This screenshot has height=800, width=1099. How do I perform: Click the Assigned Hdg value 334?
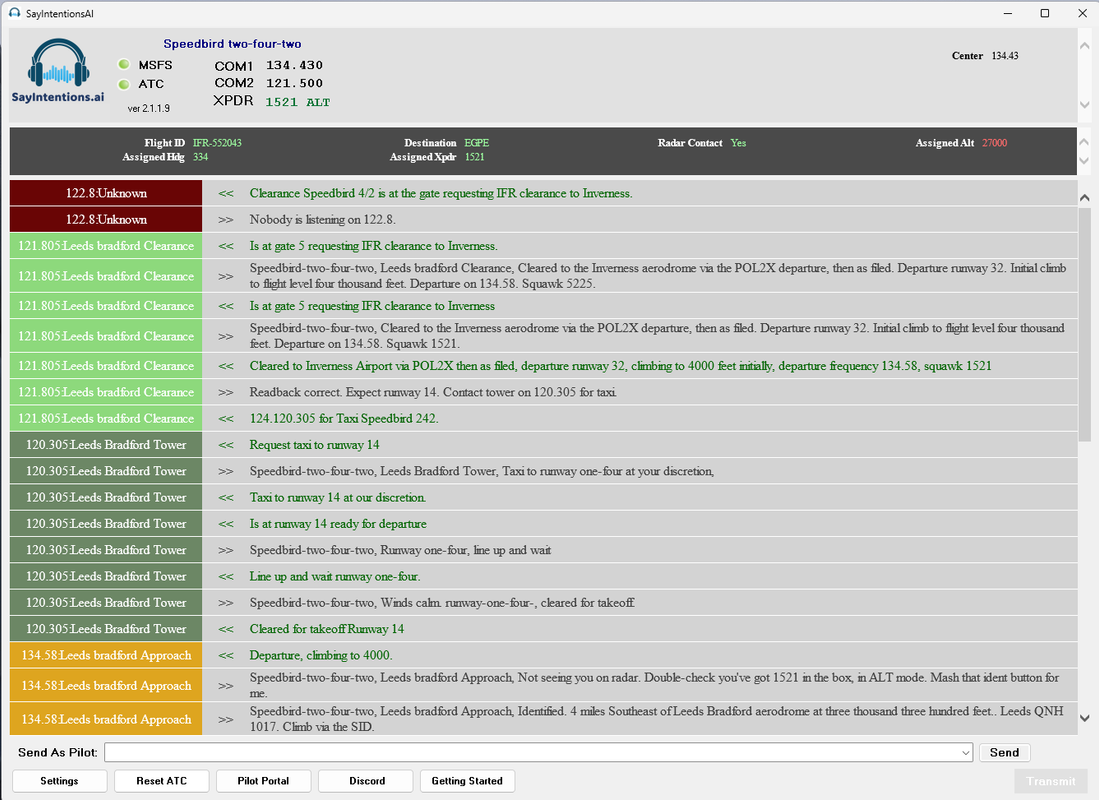coord(200,157)
